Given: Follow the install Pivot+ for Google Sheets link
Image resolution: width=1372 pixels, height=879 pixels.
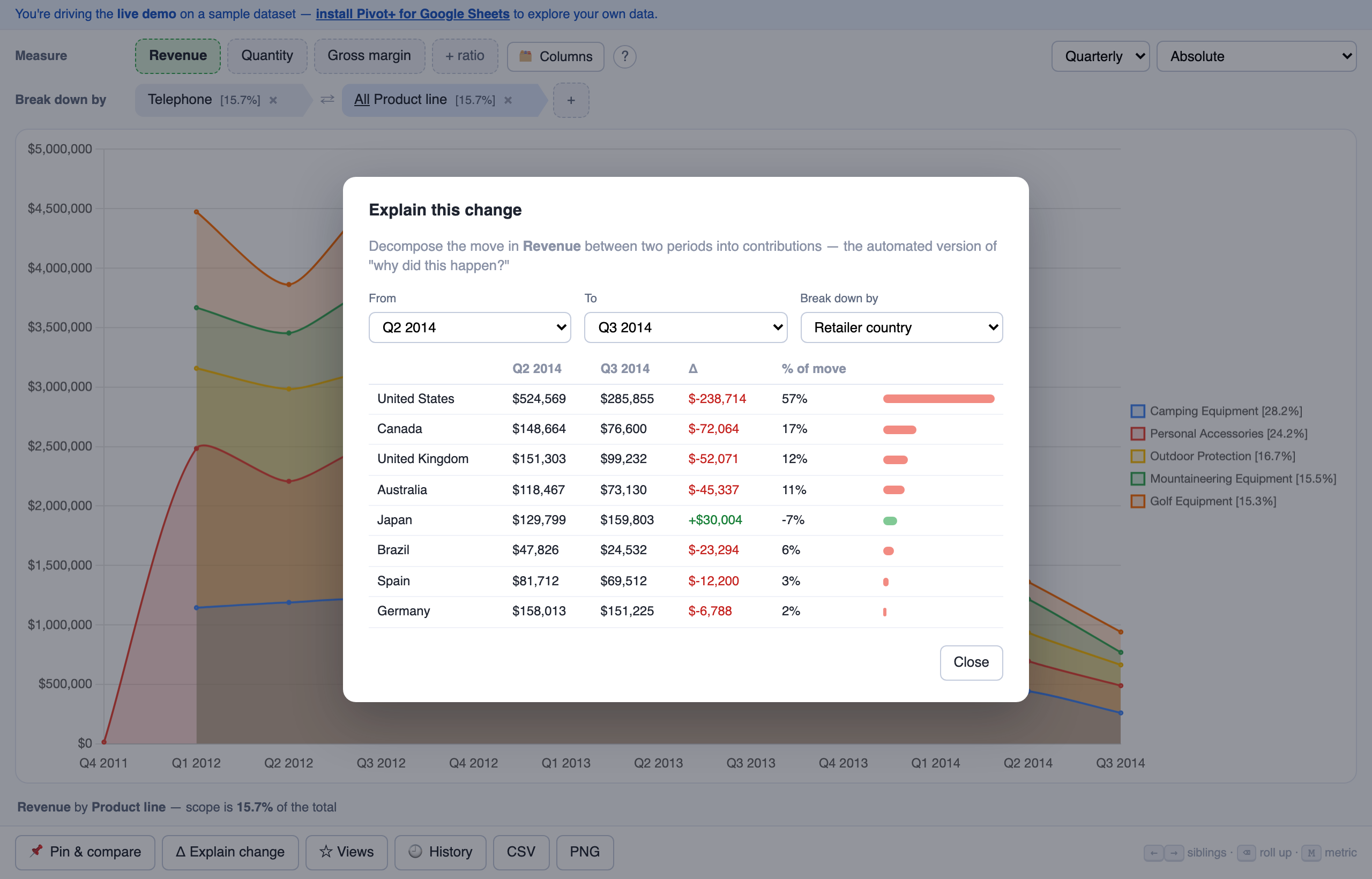Looking at the screenshot, I should pyautogui.click(x=413, y=14).
